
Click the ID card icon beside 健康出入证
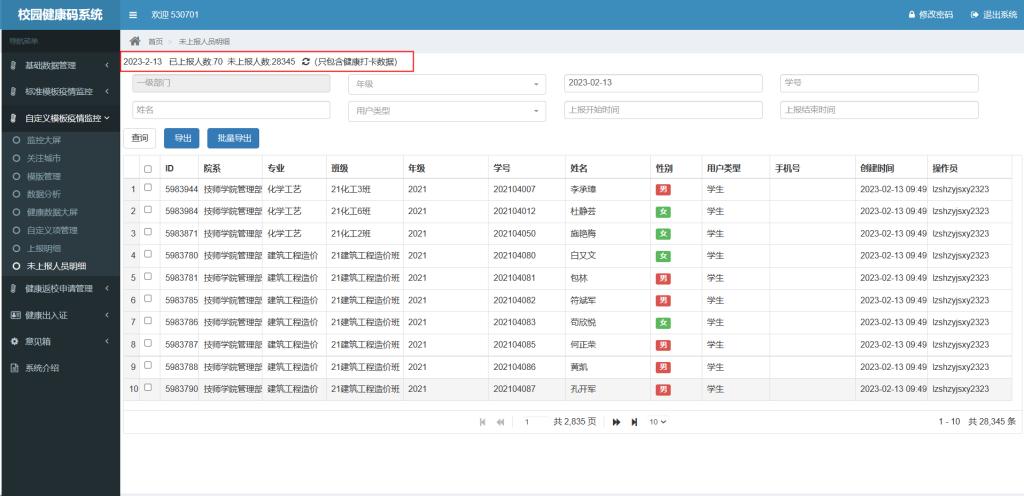pos(15,315)
